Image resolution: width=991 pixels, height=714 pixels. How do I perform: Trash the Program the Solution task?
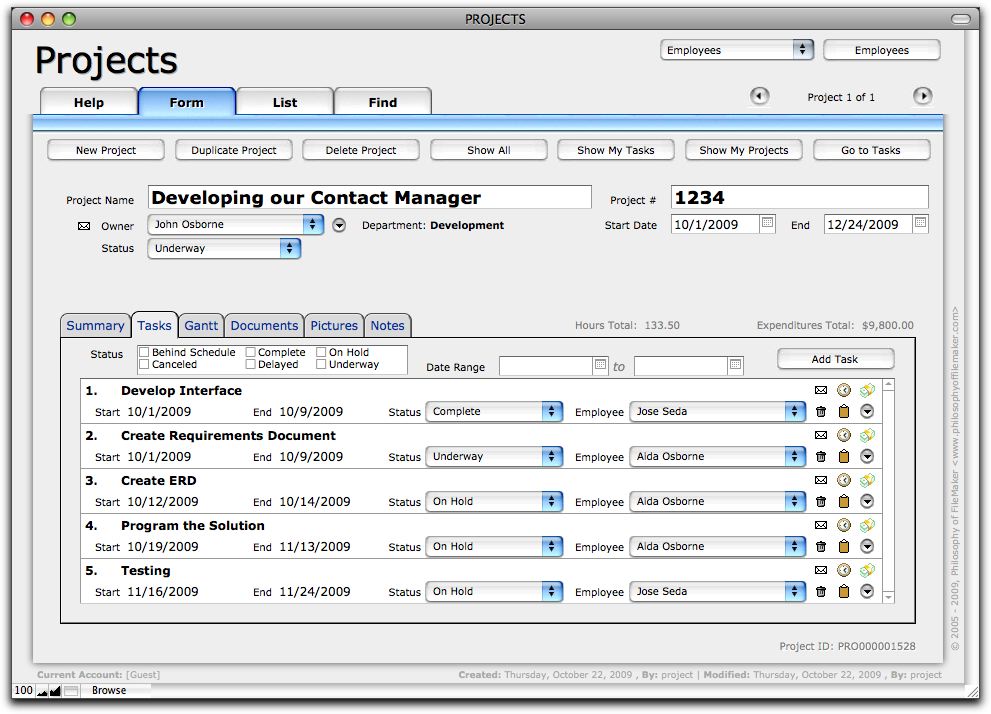[820, 546]
